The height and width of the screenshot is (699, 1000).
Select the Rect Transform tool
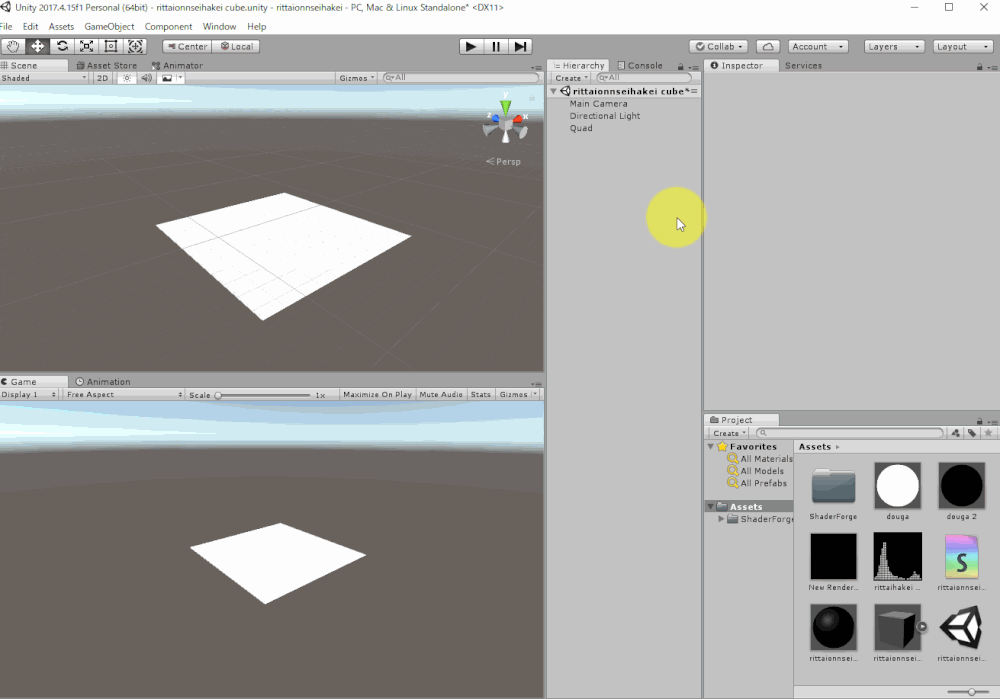tap(111, 47)
